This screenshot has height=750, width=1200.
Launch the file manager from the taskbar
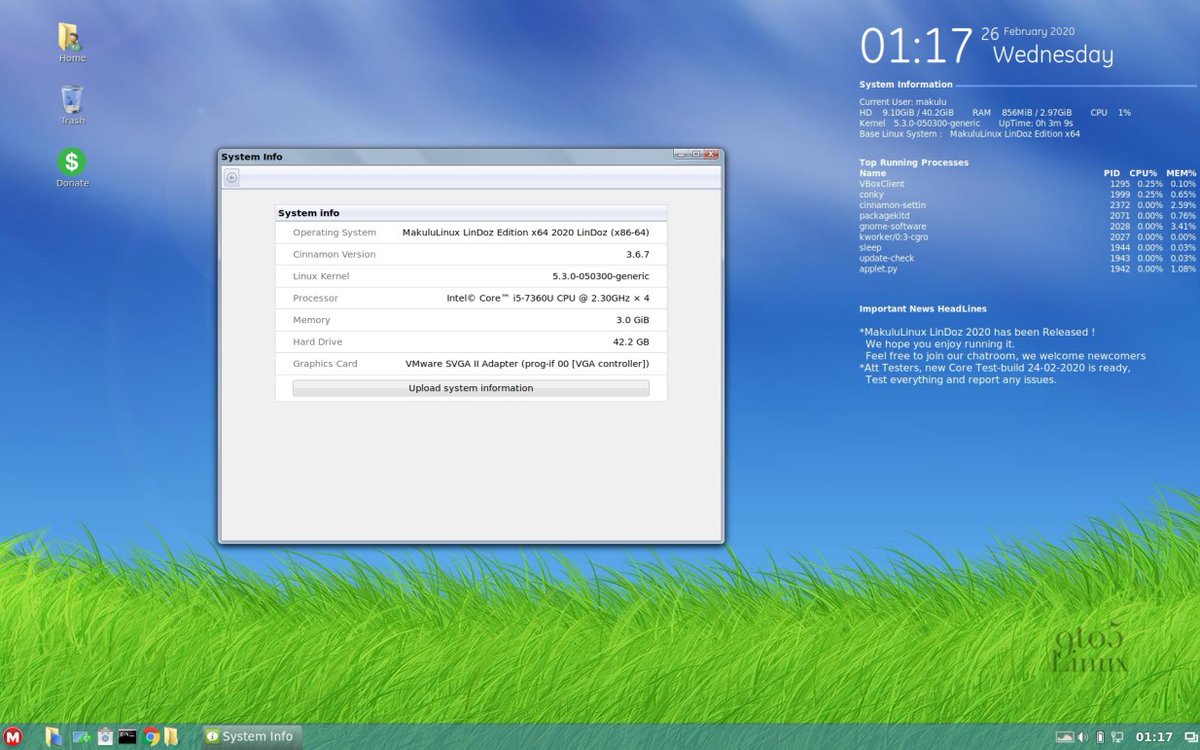pos(53,737)
